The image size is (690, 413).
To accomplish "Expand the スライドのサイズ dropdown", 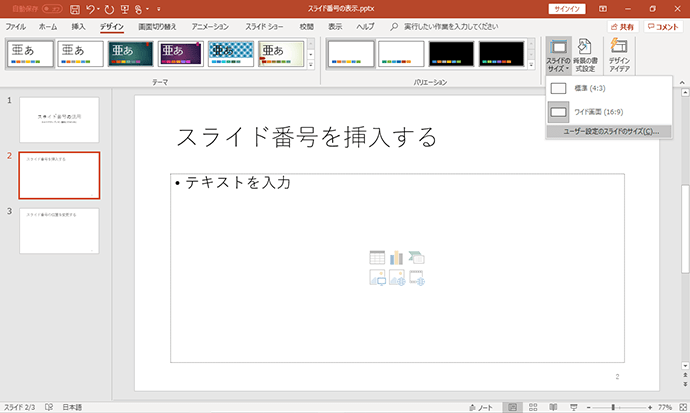I will point(558,55).
